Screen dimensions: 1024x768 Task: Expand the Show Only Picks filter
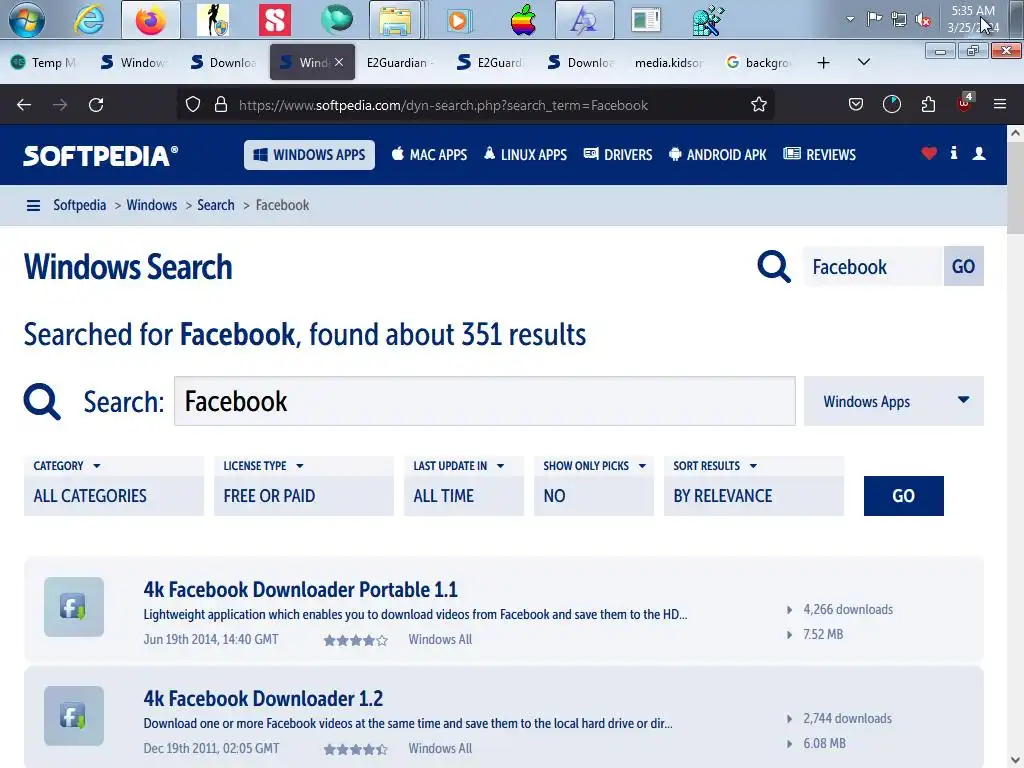tap(594, 486)
